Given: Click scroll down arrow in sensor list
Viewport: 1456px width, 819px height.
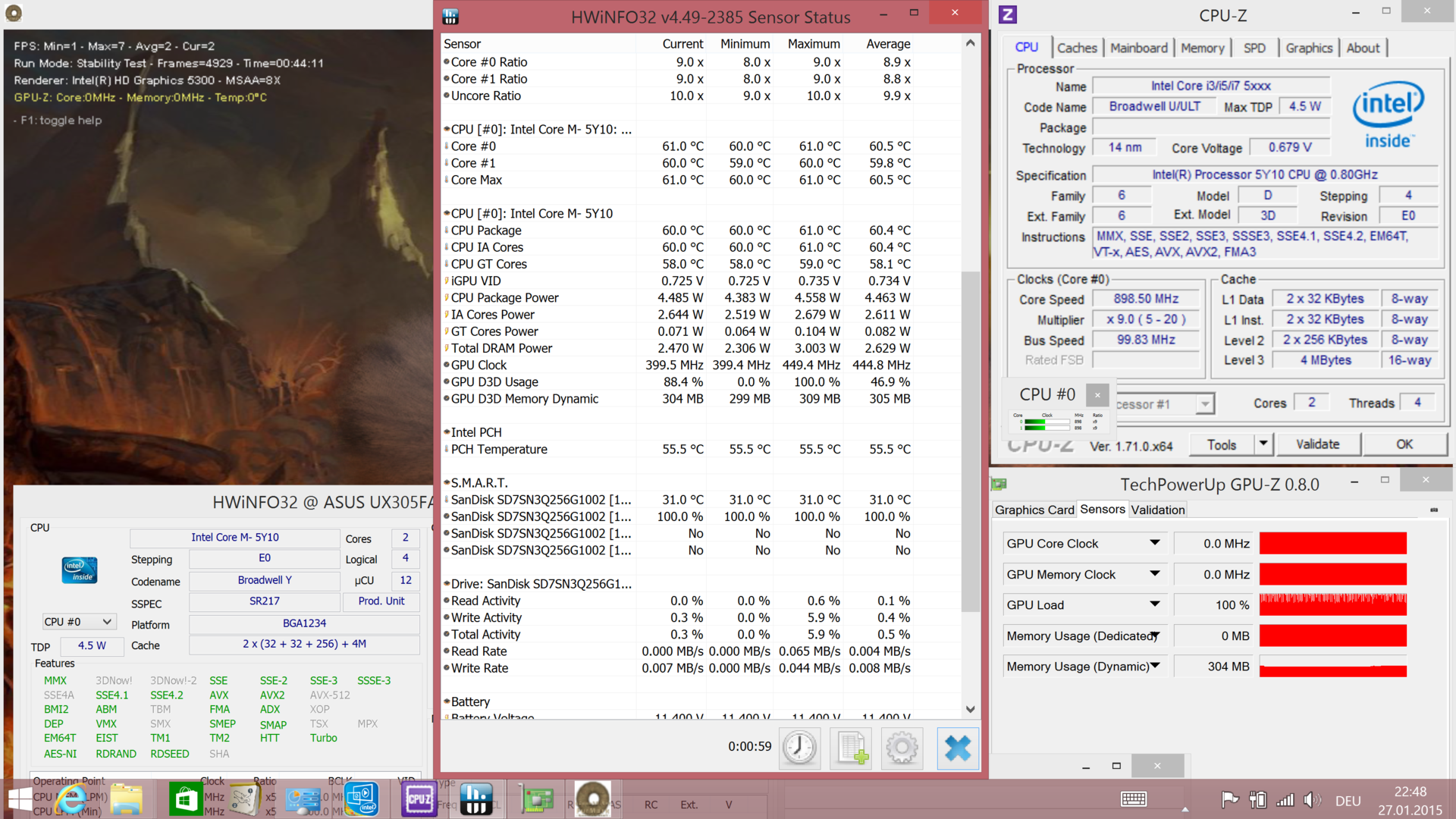Looking at the screenshot, I should [971, 710].
